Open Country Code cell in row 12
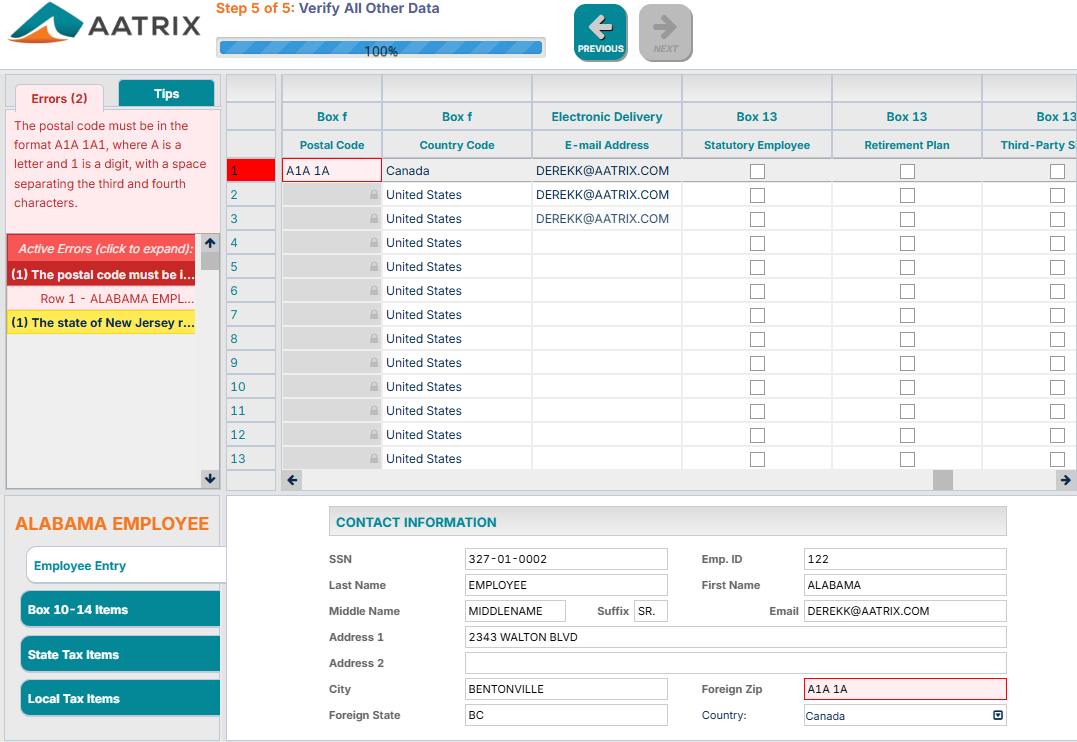Screen dimensions: 1077x742 pos(457,435)
